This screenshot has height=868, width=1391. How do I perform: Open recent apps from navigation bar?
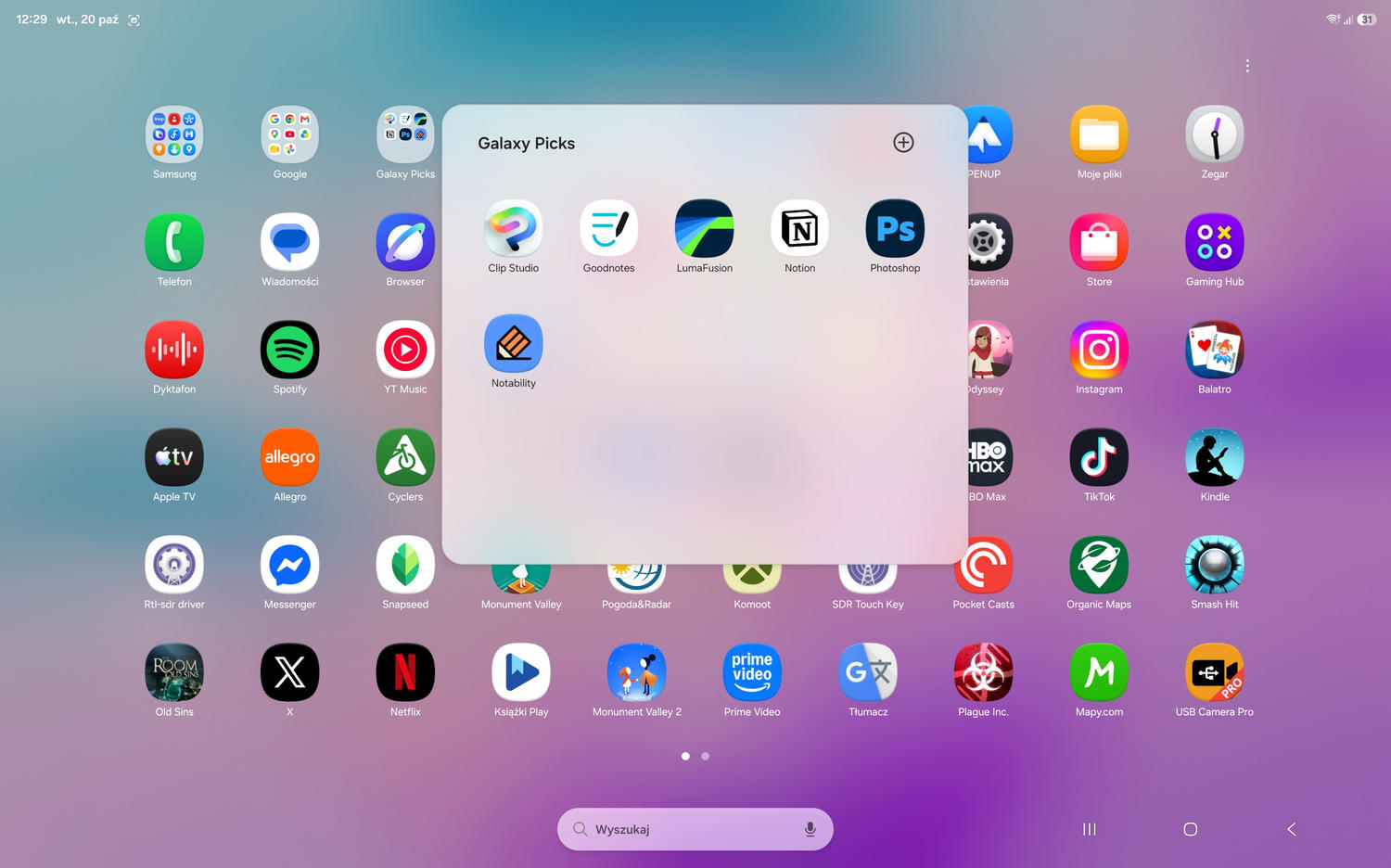(1090, 829)
